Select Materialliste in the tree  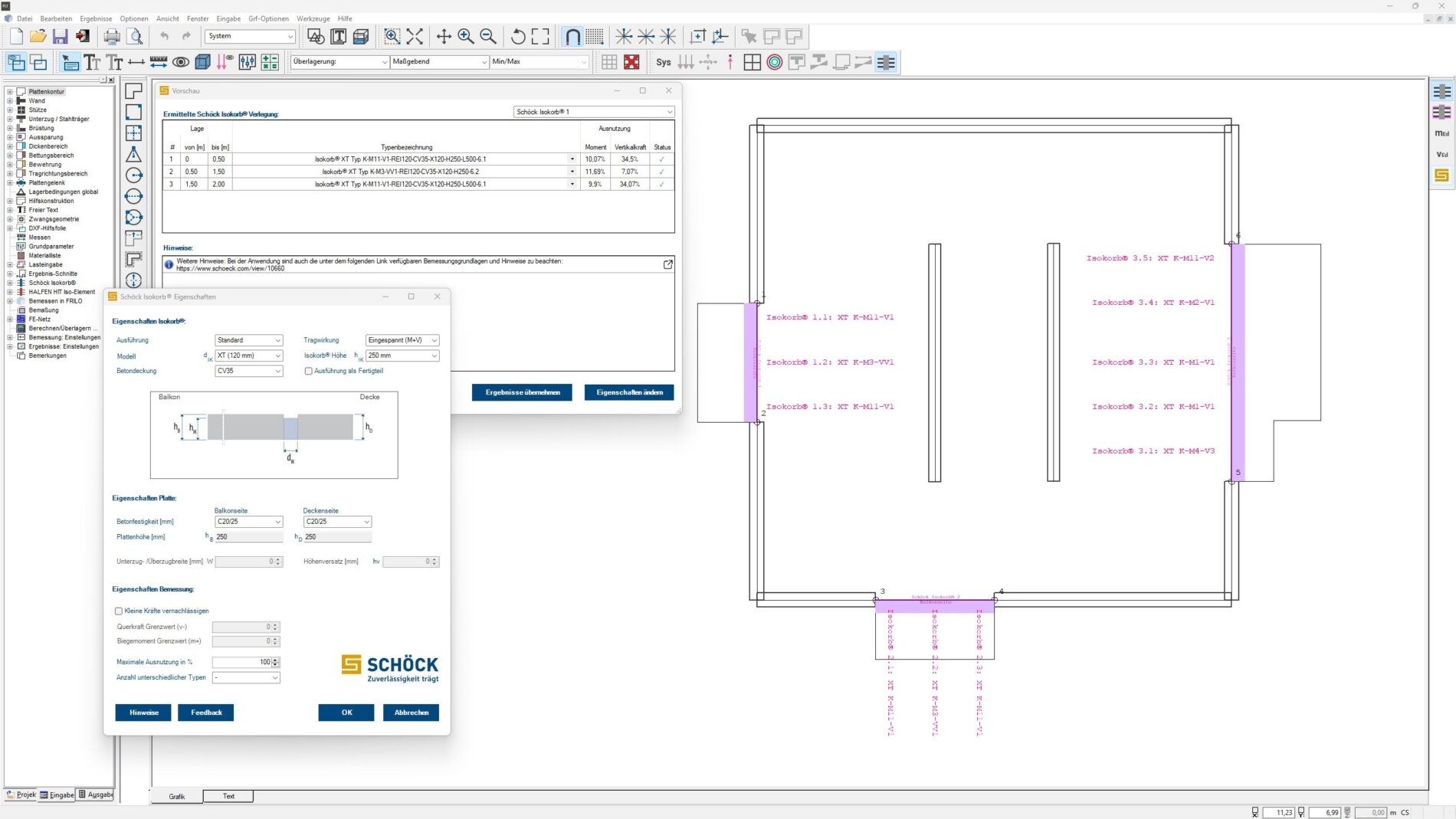point(44,255)
